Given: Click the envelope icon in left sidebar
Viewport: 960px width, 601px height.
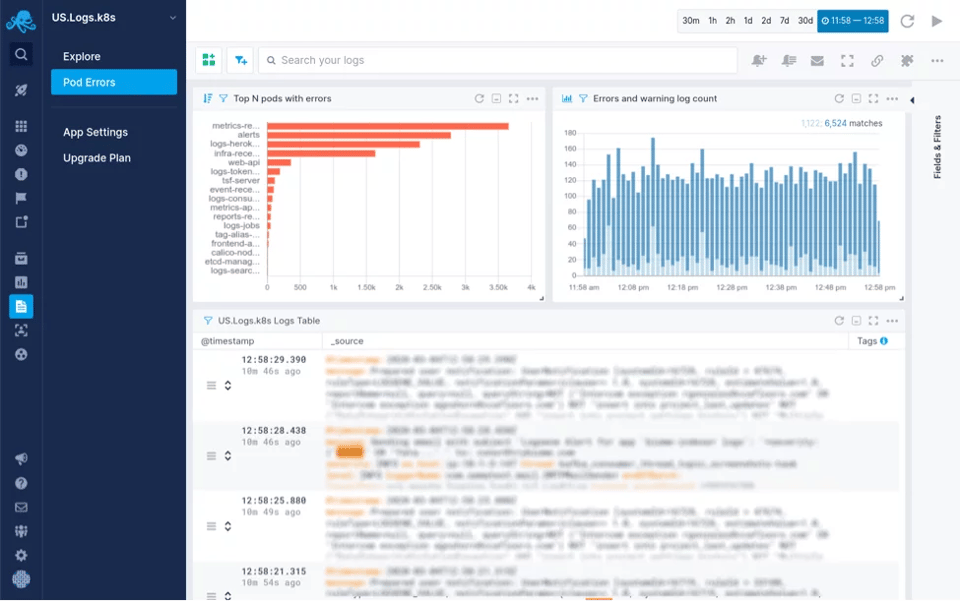Looking at the screenshot, I should coord(21,507).
